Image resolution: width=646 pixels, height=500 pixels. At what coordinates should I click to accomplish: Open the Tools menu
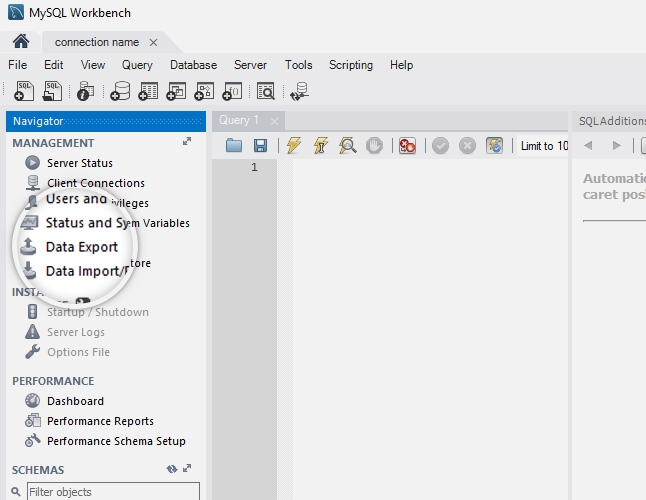pos(298,65)
